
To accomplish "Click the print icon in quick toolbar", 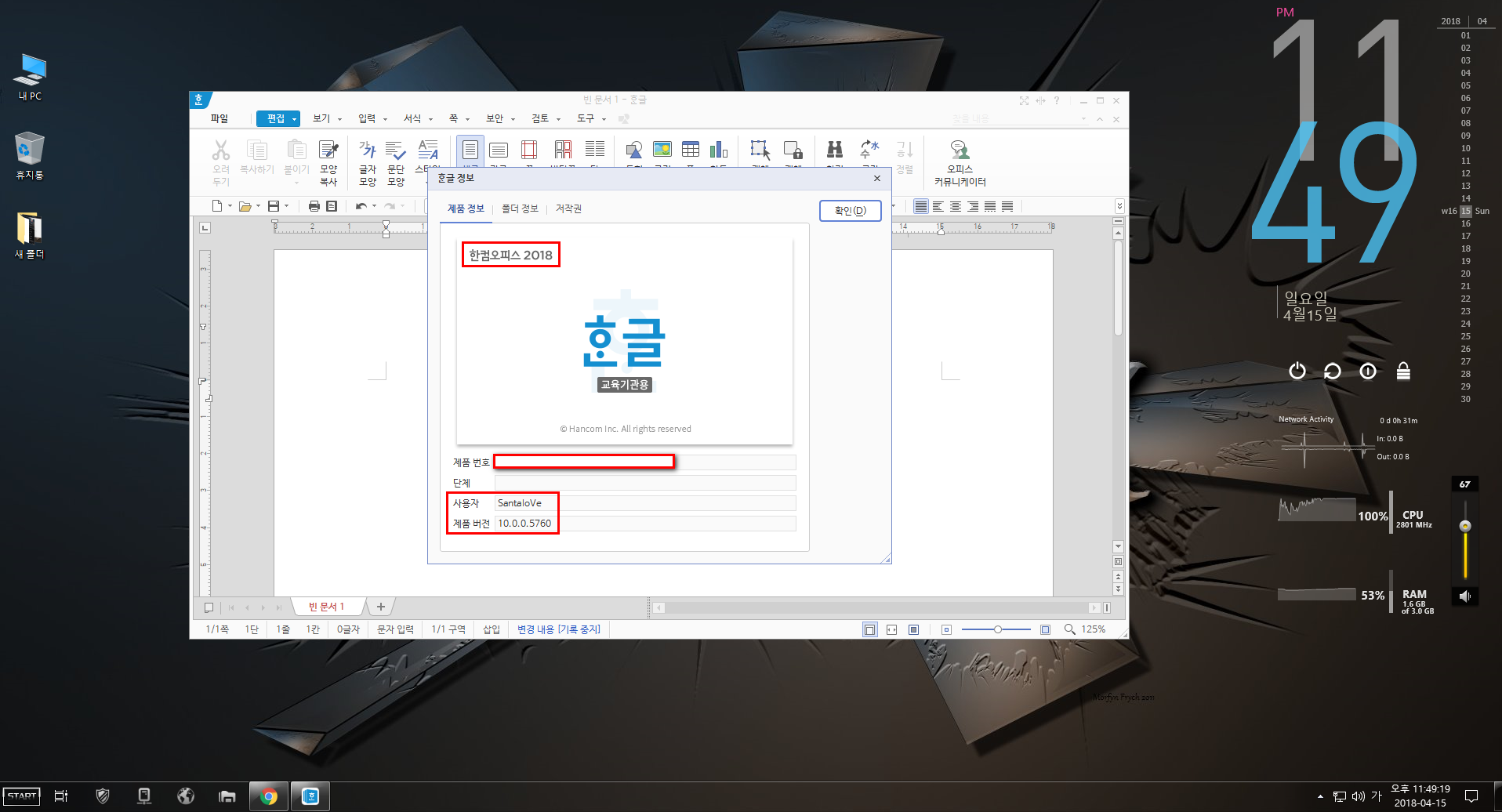I will point(314,206).
